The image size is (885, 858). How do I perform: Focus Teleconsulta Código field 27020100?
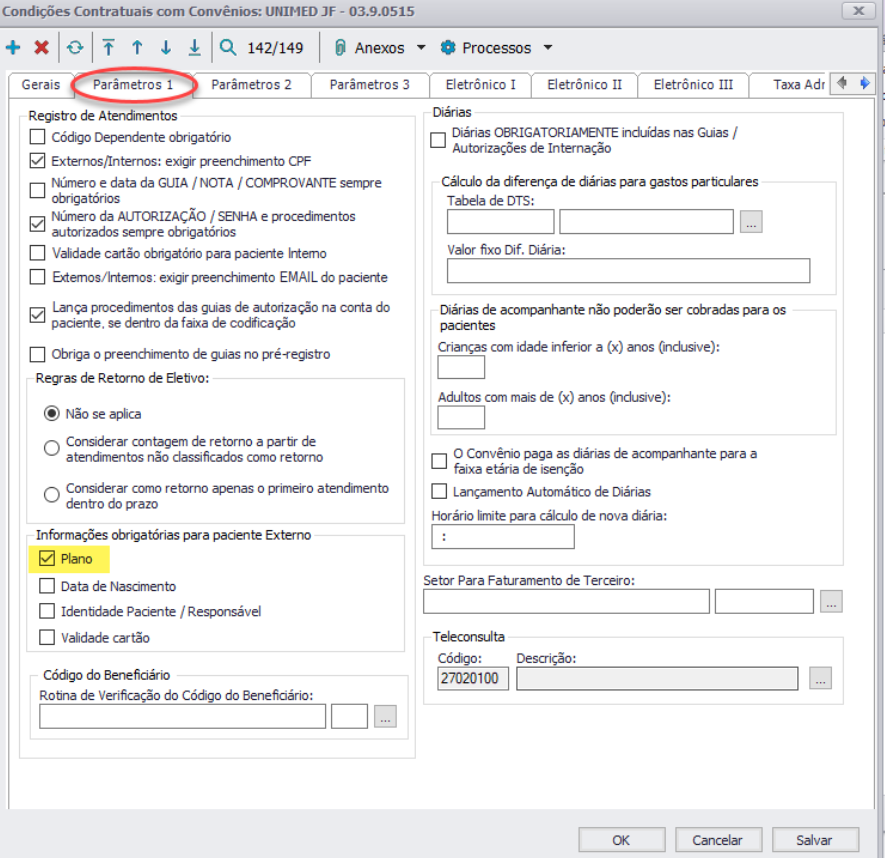point(472,678)
